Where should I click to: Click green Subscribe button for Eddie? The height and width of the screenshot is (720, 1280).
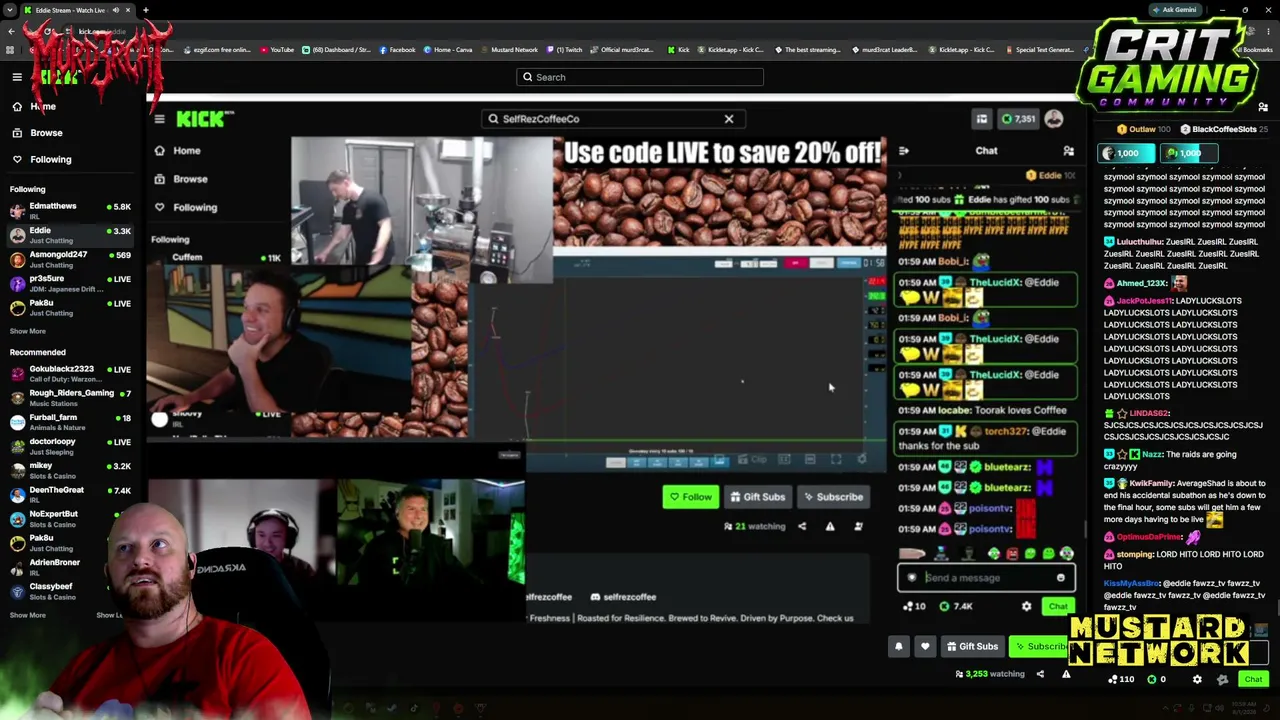click(1040, 647)
